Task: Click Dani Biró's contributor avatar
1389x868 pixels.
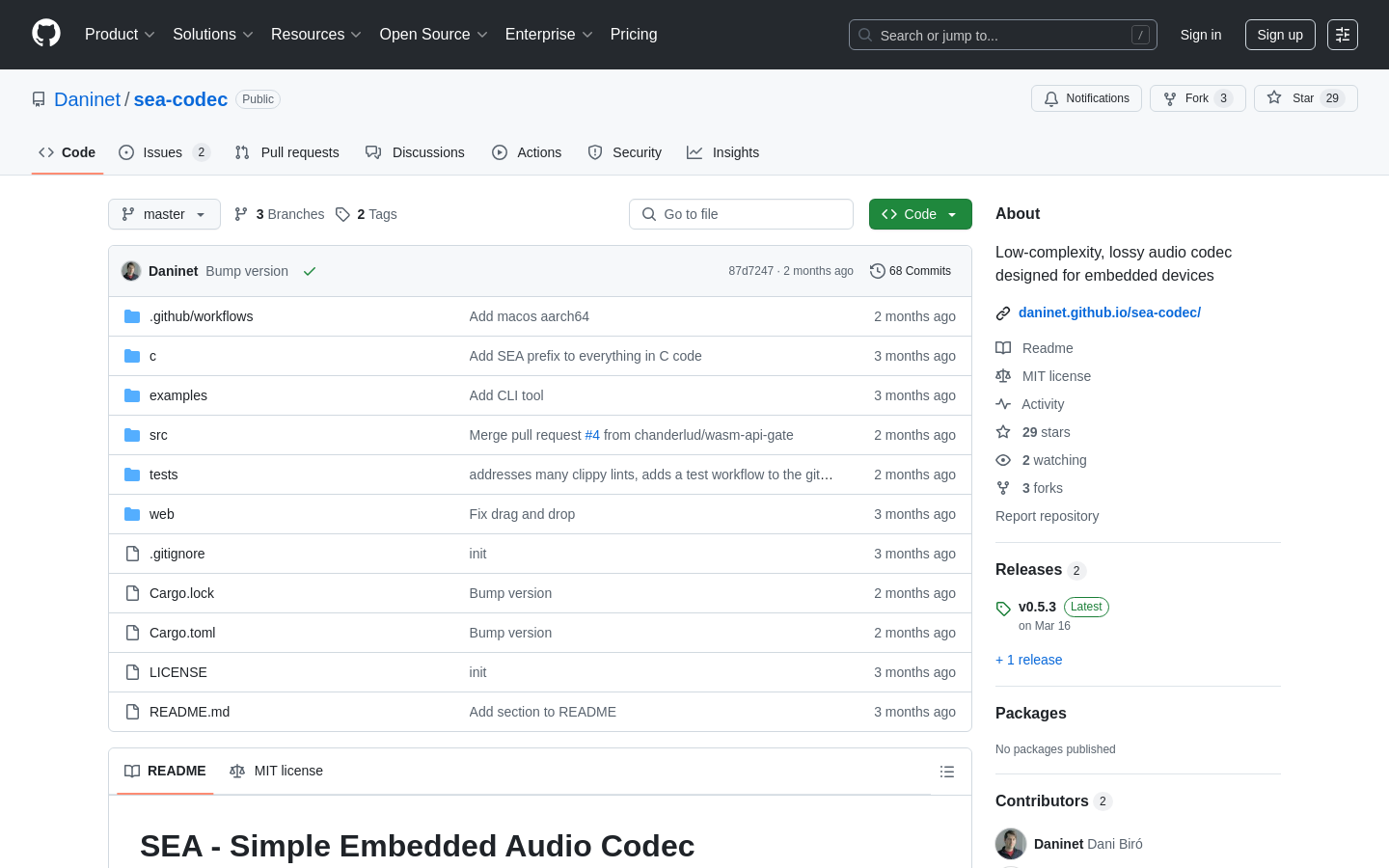Action: tap(1011, 844)
